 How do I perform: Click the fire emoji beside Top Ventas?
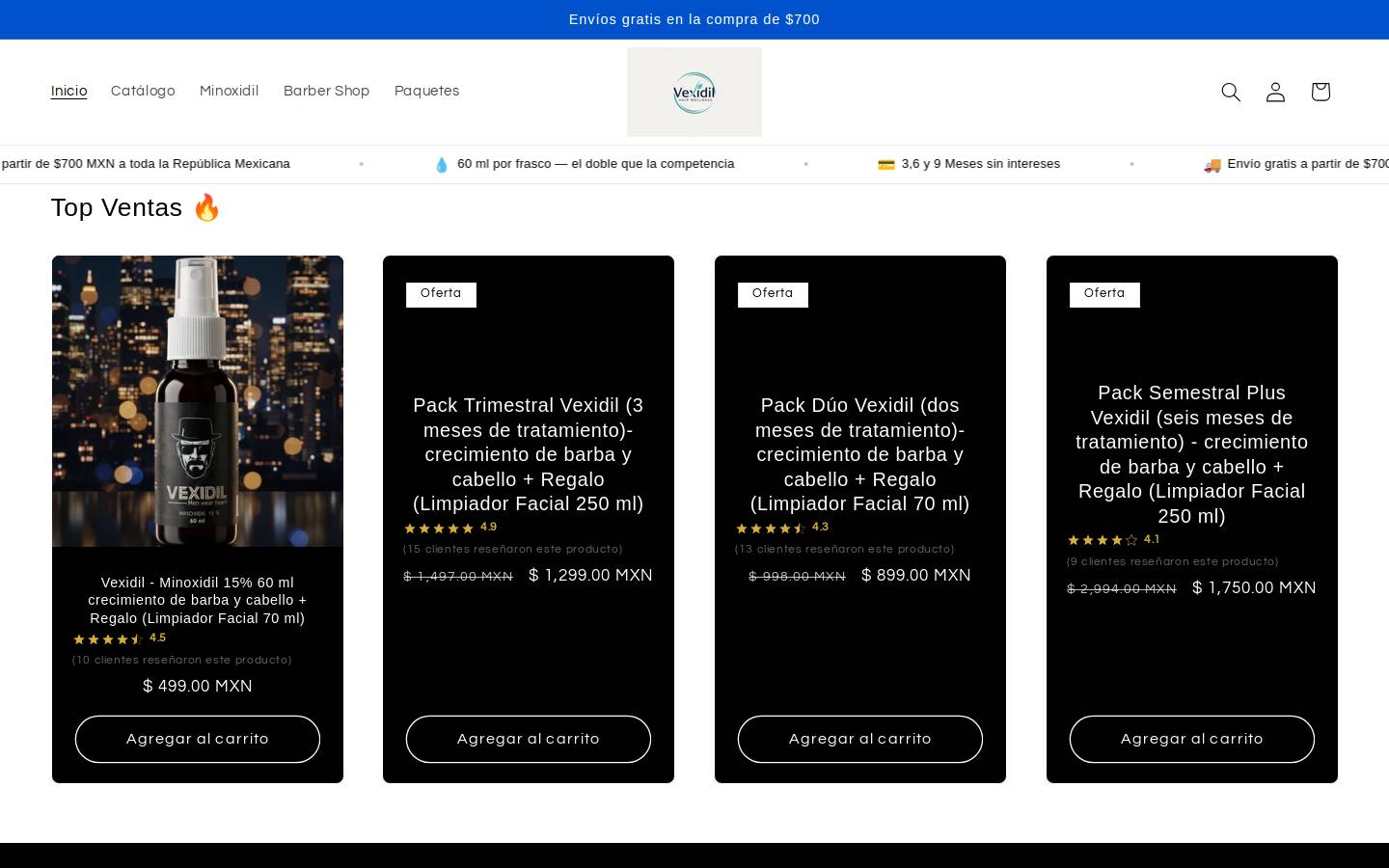[x=207, y=207]
